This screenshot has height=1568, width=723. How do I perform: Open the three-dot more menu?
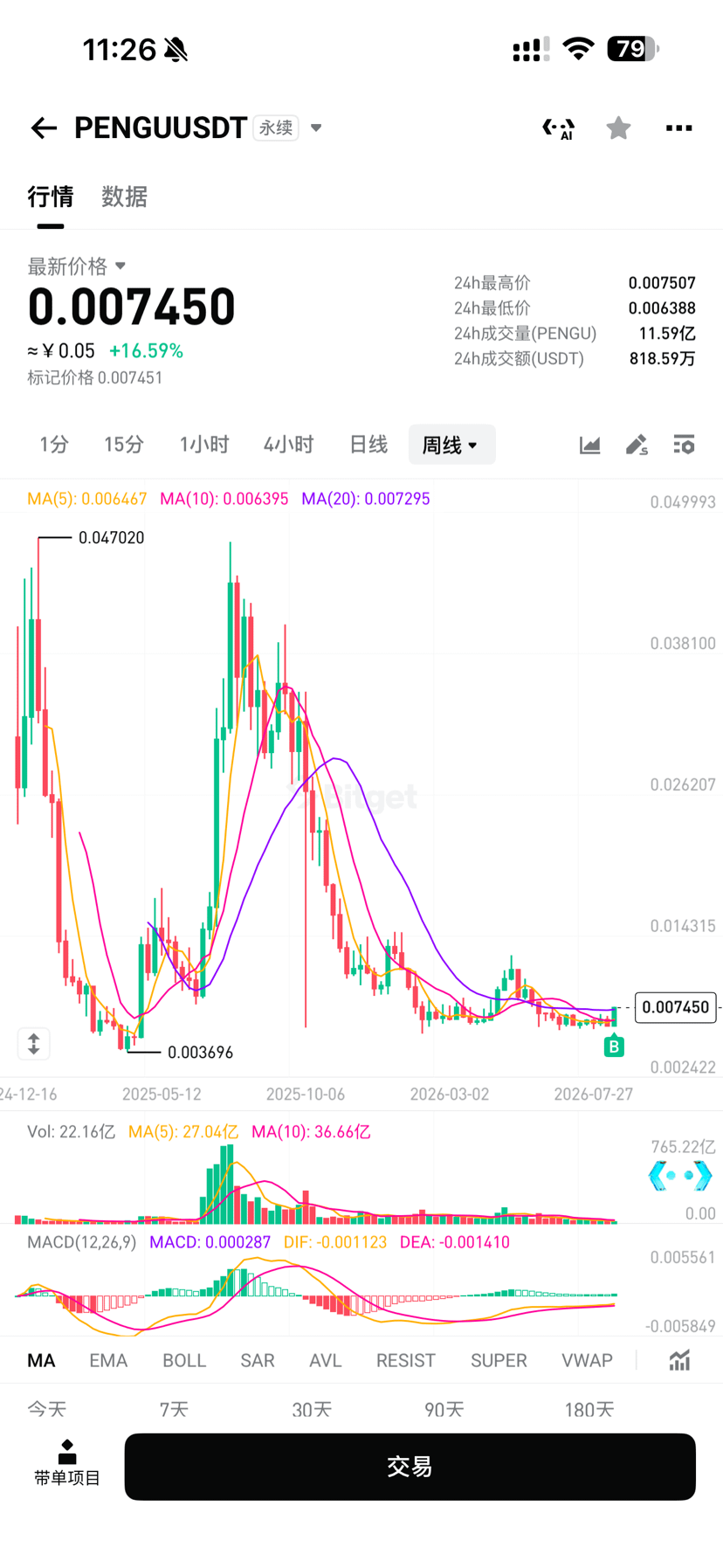click(678, 128)
